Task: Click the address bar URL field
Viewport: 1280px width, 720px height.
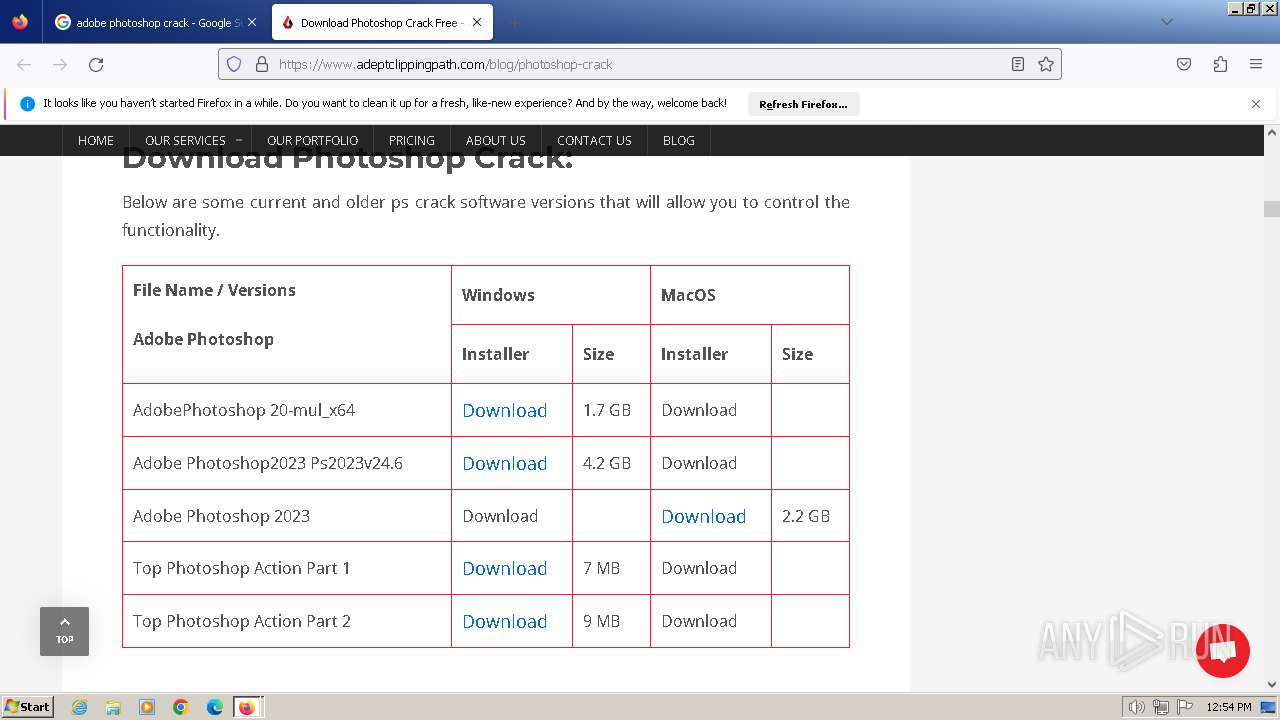Action: tap(640, 64)
